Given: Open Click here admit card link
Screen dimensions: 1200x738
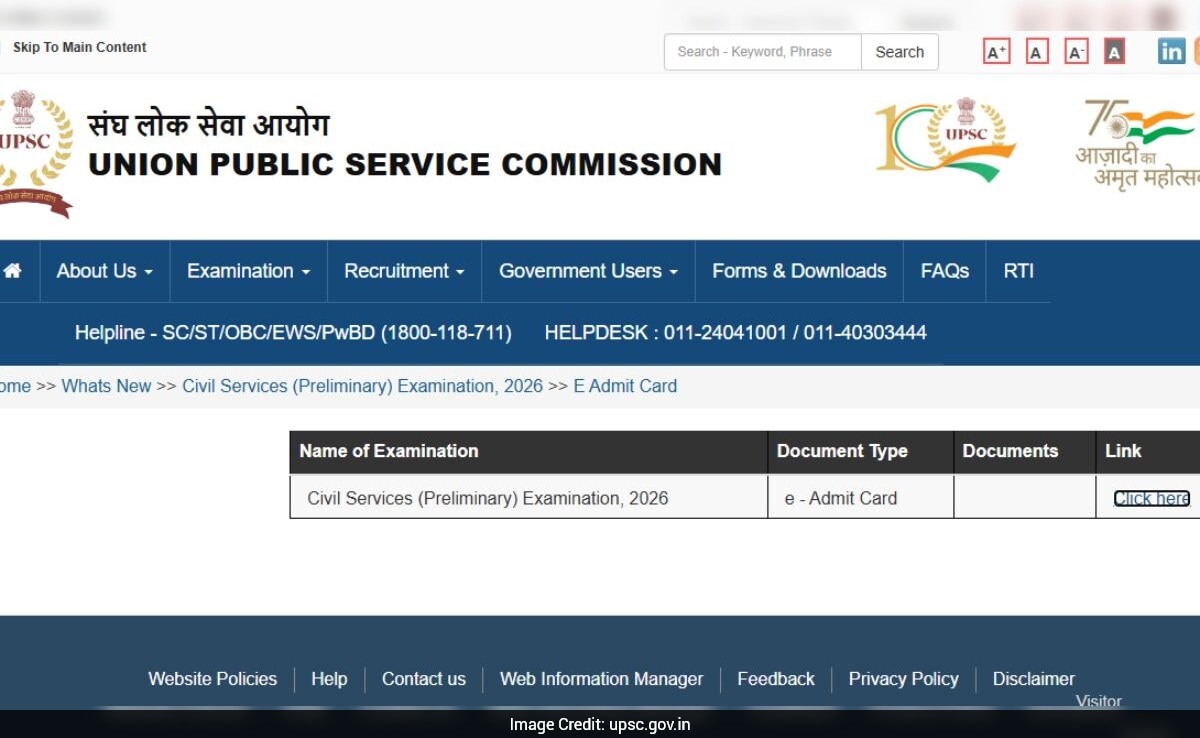Looking at the screenshot, I should [x=1152, y=498].
